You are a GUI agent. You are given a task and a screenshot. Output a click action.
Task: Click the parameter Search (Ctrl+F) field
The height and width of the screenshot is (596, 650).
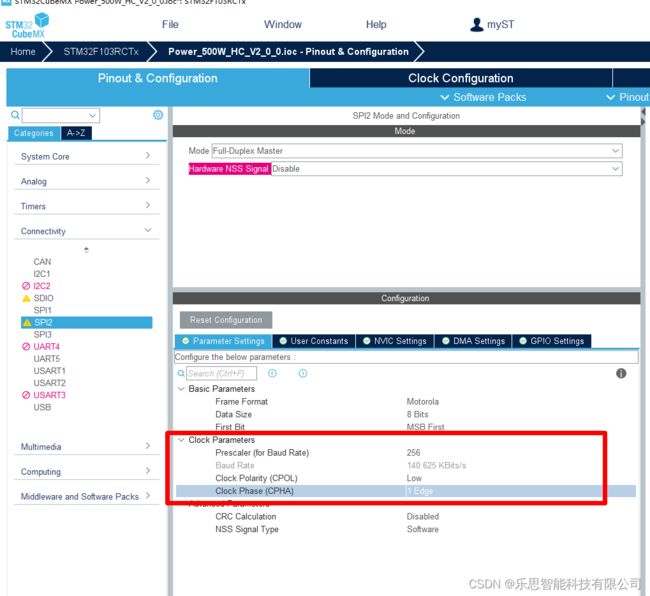pyautogui.click(x=221, y=373)
